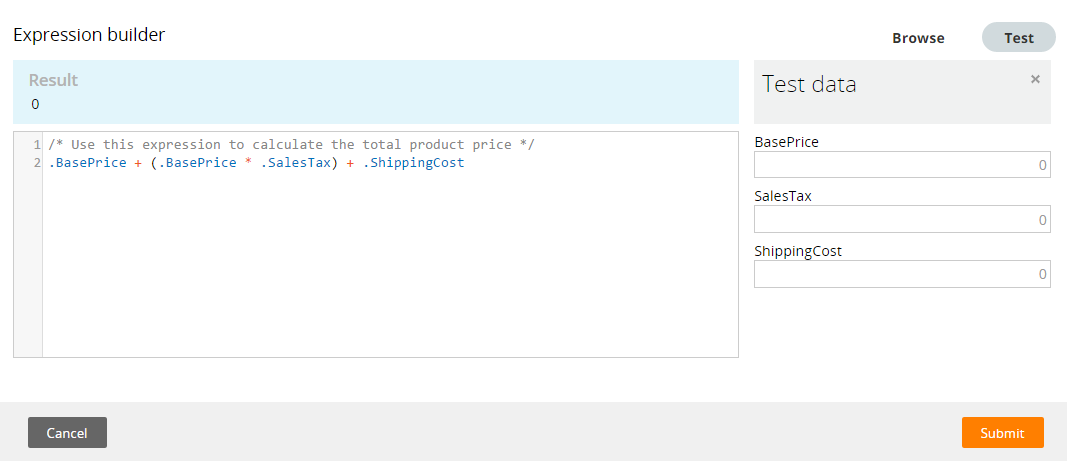Click the ShippingCost test input field

[902, 274]
